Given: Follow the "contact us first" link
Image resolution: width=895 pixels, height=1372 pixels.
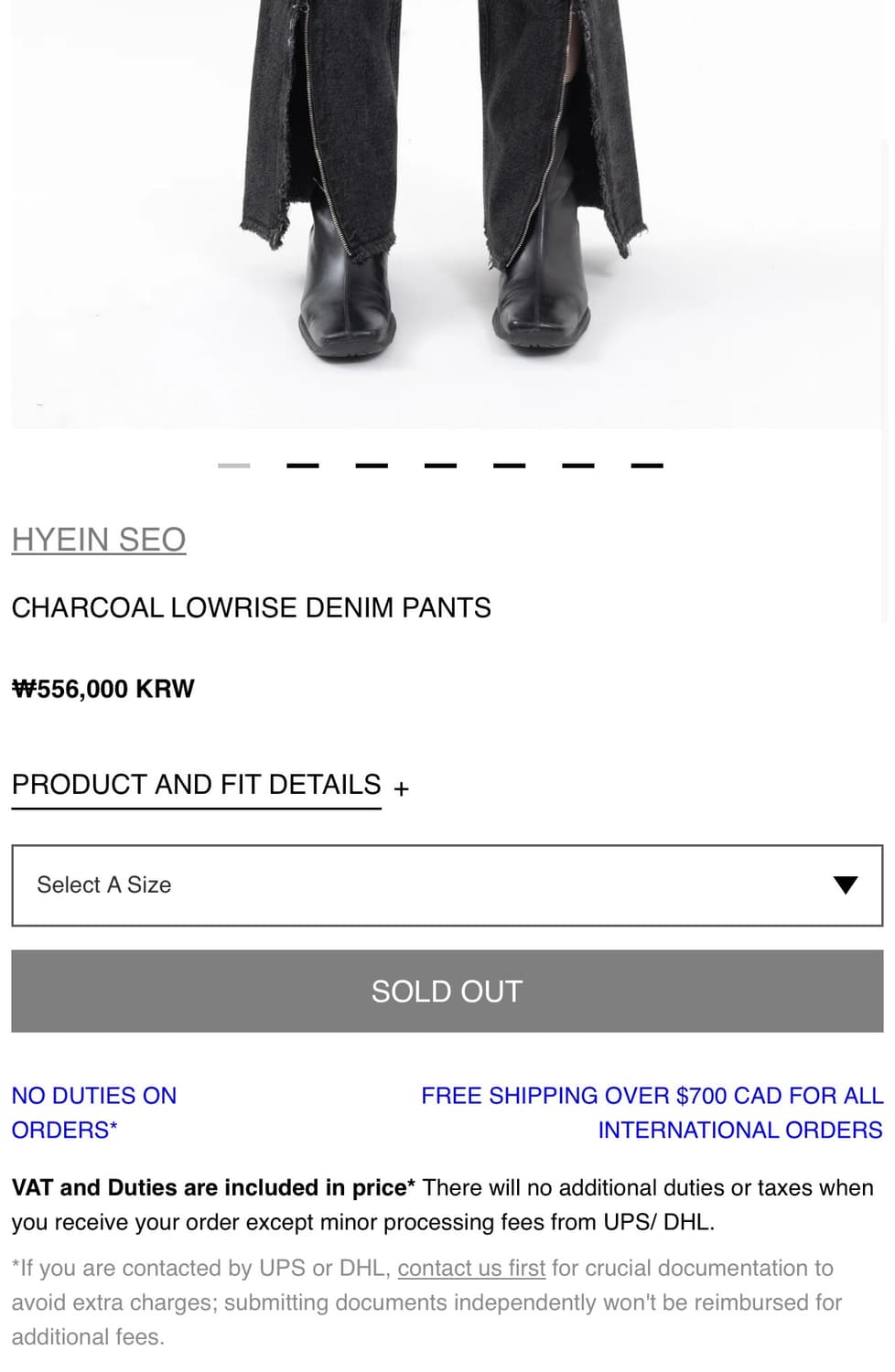Looking at the screenshot, I should tap(471, 1268).
